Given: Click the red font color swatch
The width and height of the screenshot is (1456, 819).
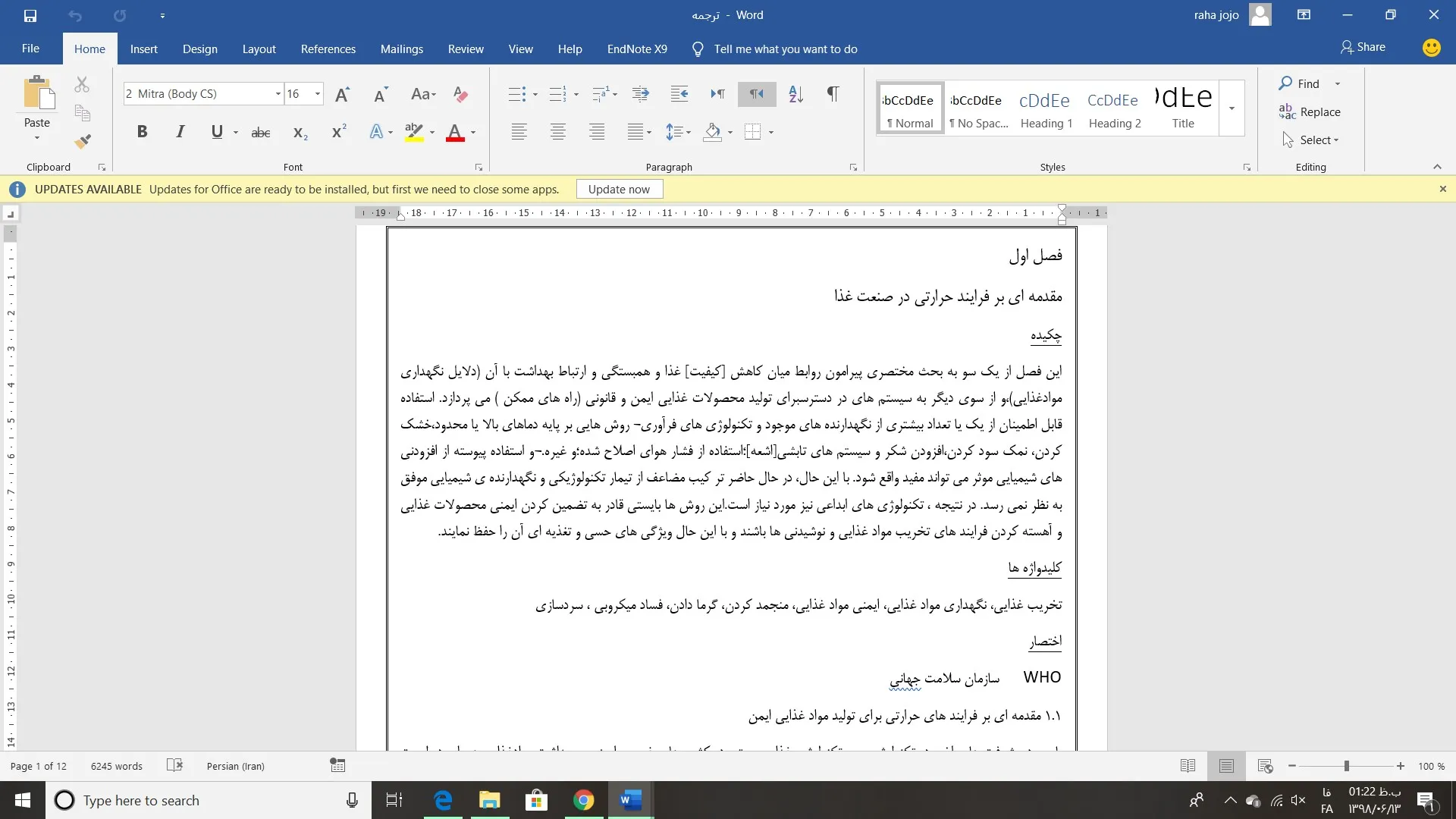Looking at the screenshot, I should [455, 133].
